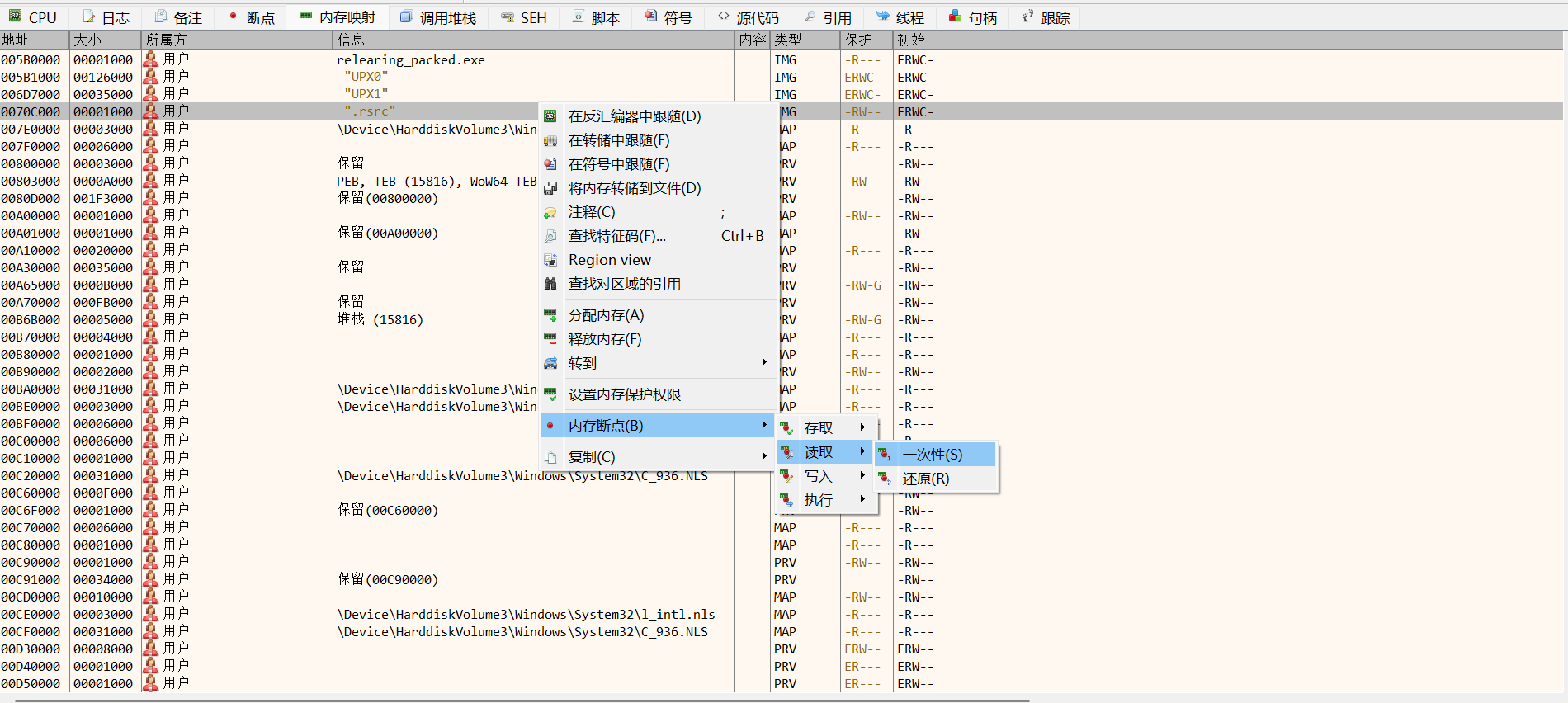Expand the 复制(C) submenu
Screen dimensions: 1568x703
point(764,456)
